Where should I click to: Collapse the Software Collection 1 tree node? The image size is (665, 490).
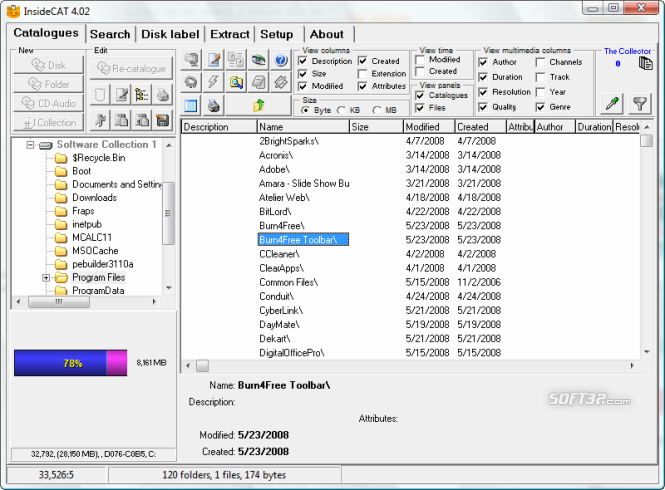tap(29, 145)
